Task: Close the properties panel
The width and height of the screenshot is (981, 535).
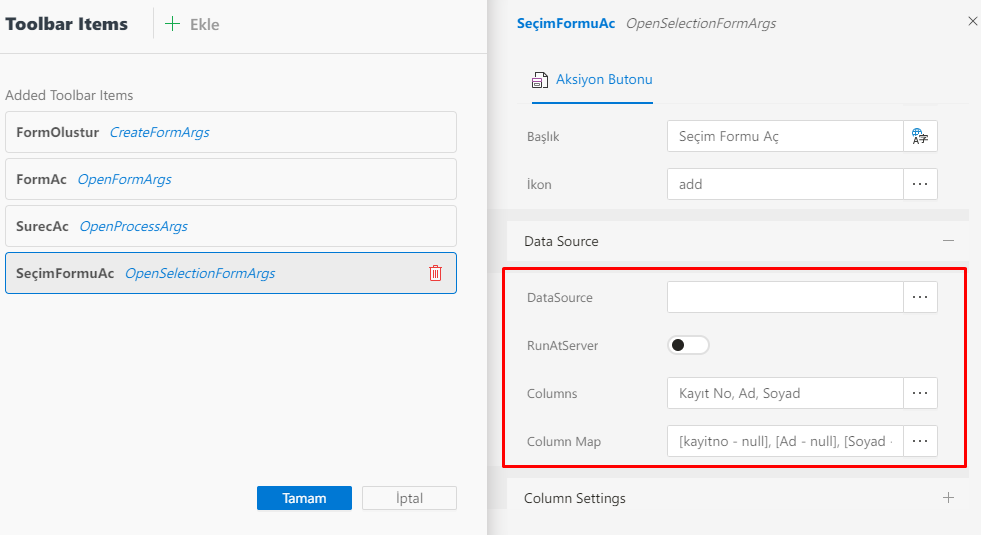Action: click(x=973, y=21)
